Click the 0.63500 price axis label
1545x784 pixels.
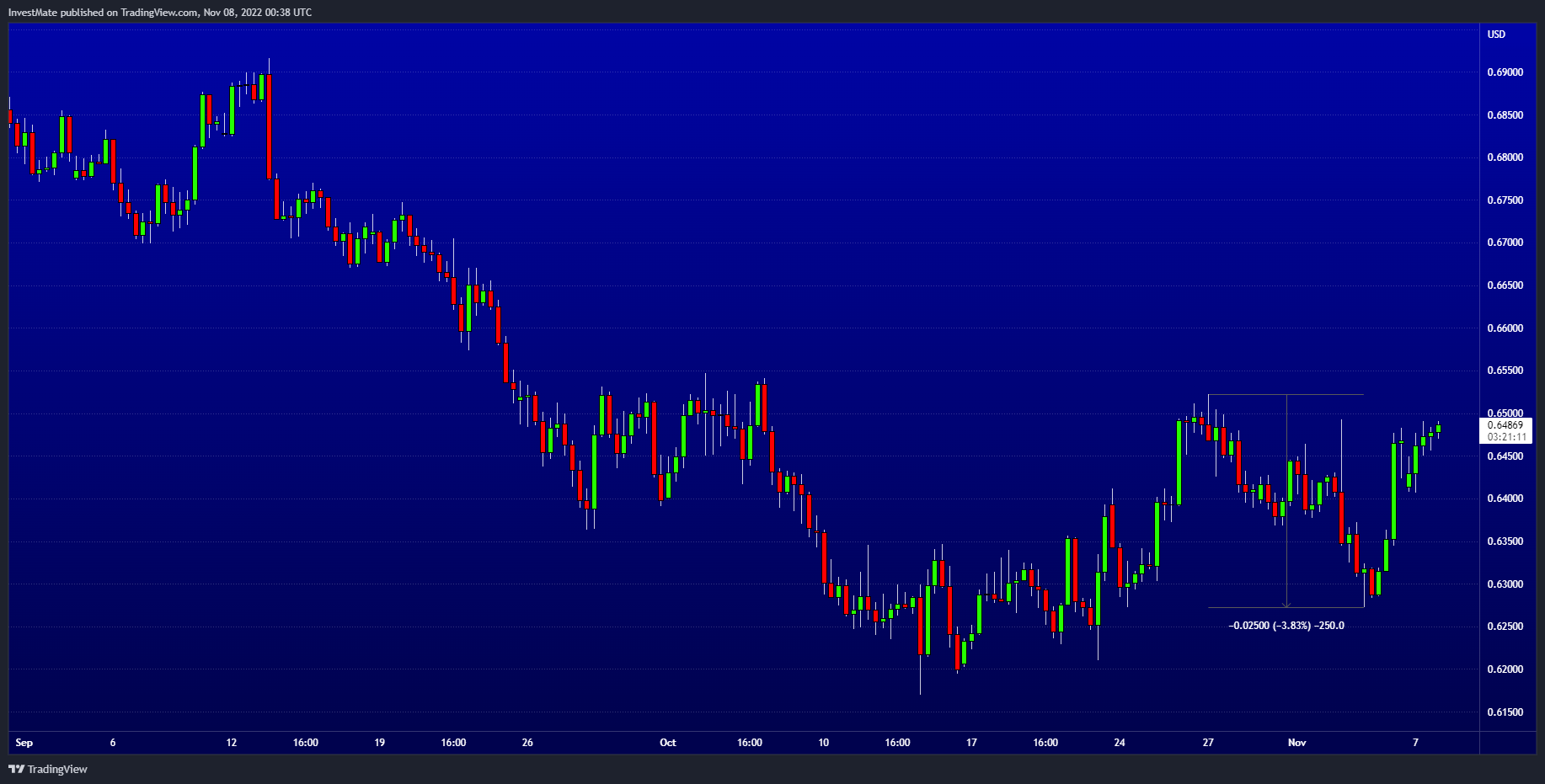point(1505,541)
